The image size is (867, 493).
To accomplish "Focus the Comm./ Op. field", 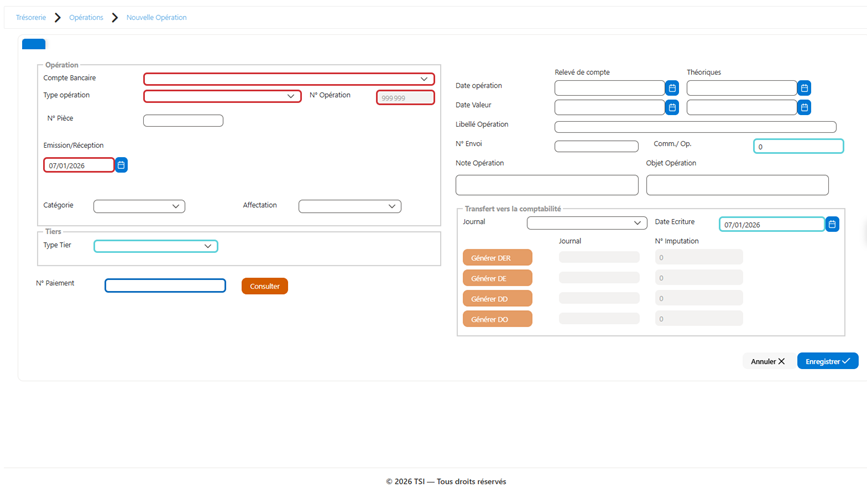I will click(798, 146).
